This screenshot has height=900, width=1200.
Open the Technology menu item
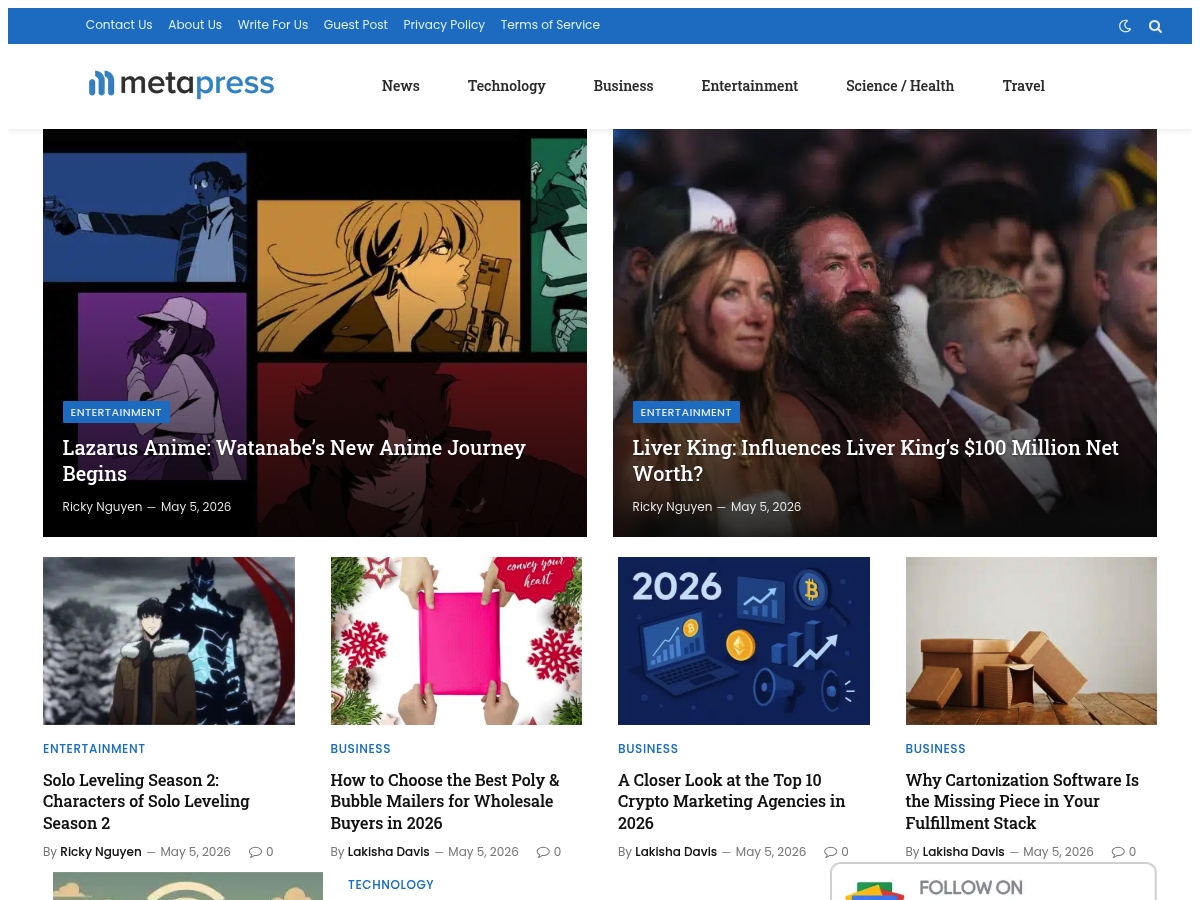(x=506, y=86)
